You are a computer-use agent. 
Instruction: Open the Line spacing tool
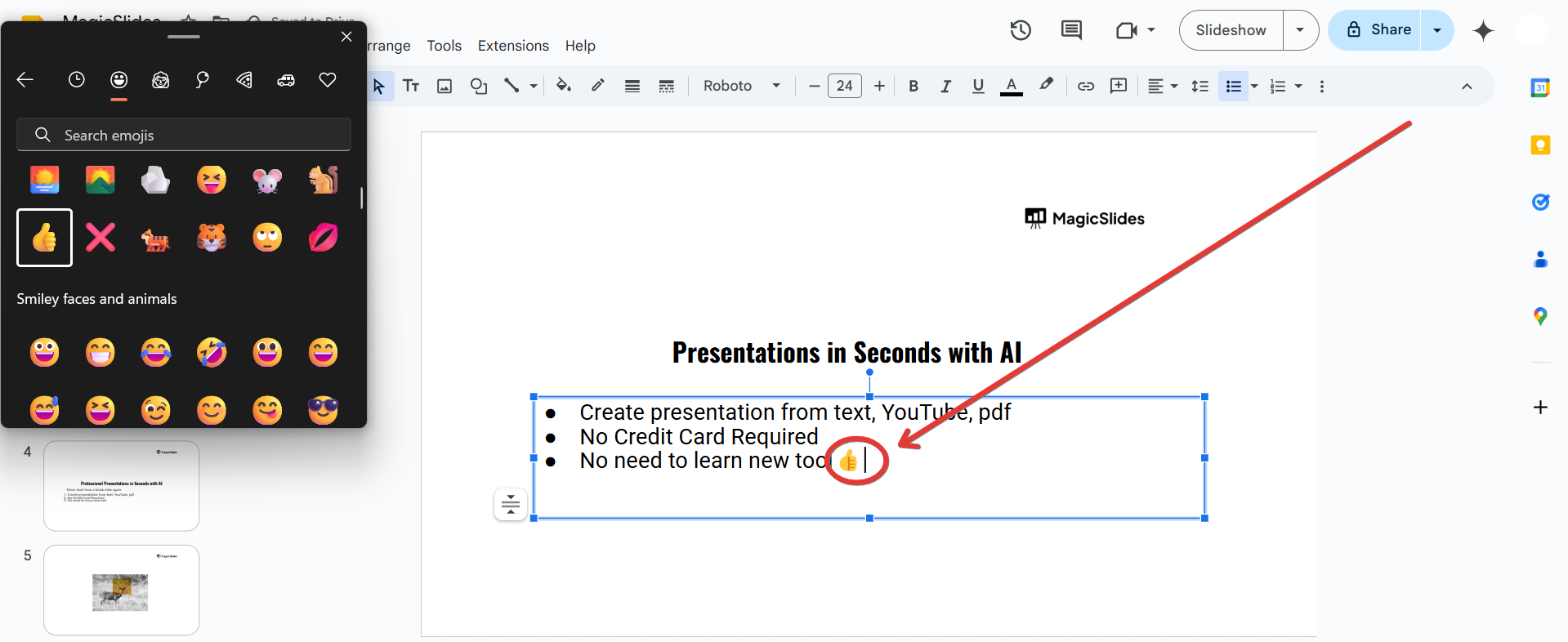pos(1199,86)
